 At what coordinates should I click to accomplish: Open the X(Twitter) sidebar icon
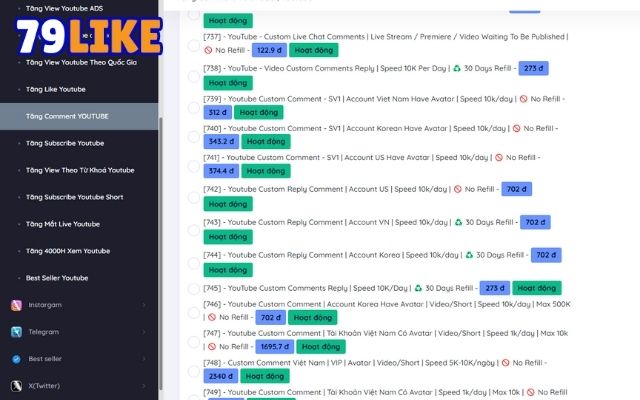[x=16, y=386]
